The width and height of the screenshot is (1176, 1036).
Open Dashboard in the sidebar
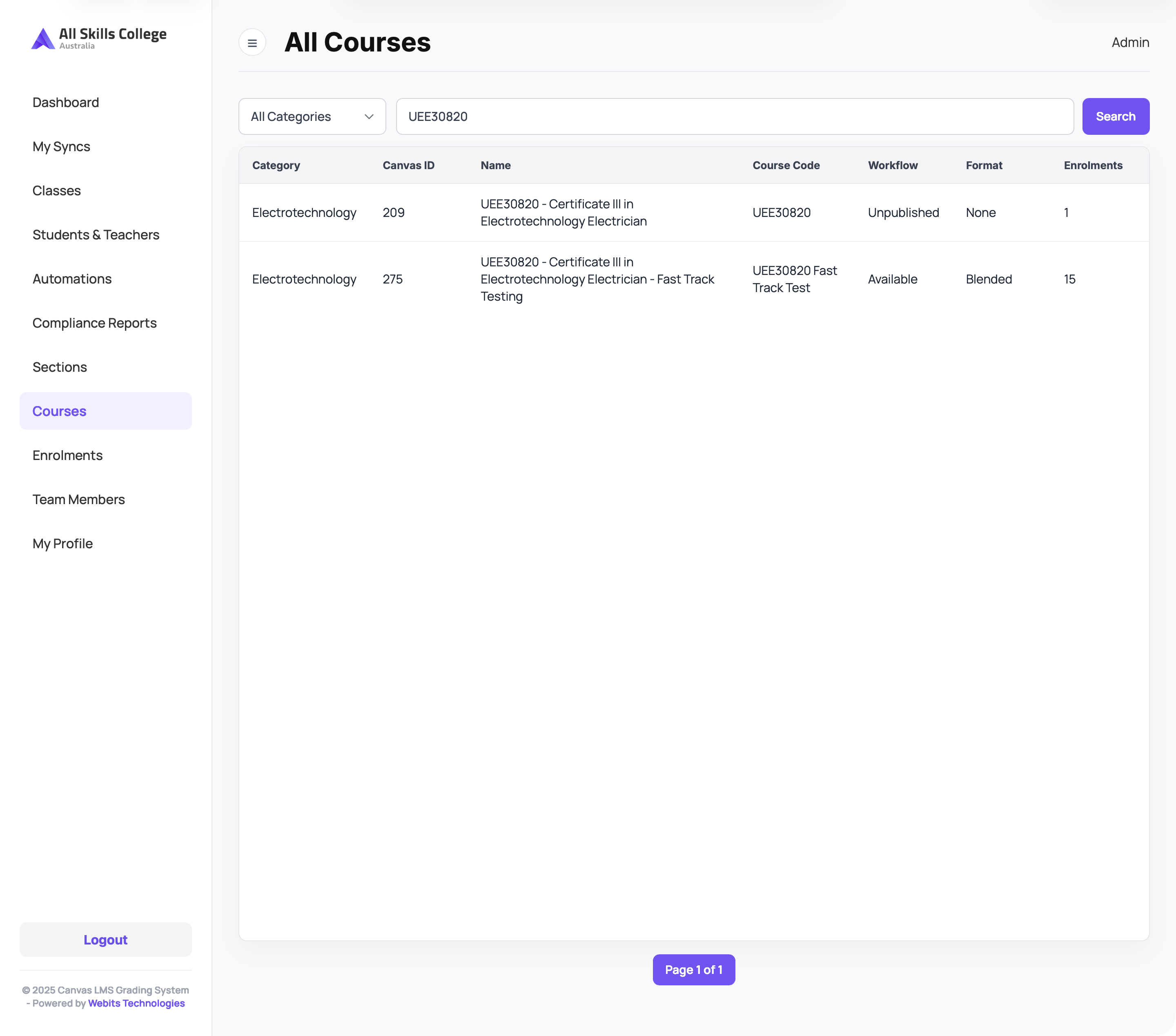tap(66, 103)
